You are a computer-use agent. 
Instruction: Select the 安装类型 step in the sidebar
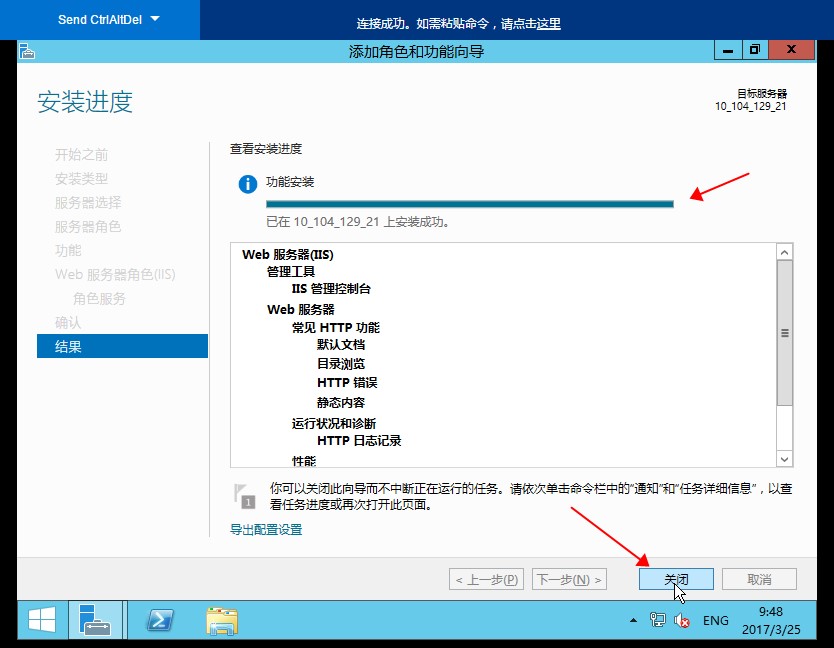coord(81,179)
